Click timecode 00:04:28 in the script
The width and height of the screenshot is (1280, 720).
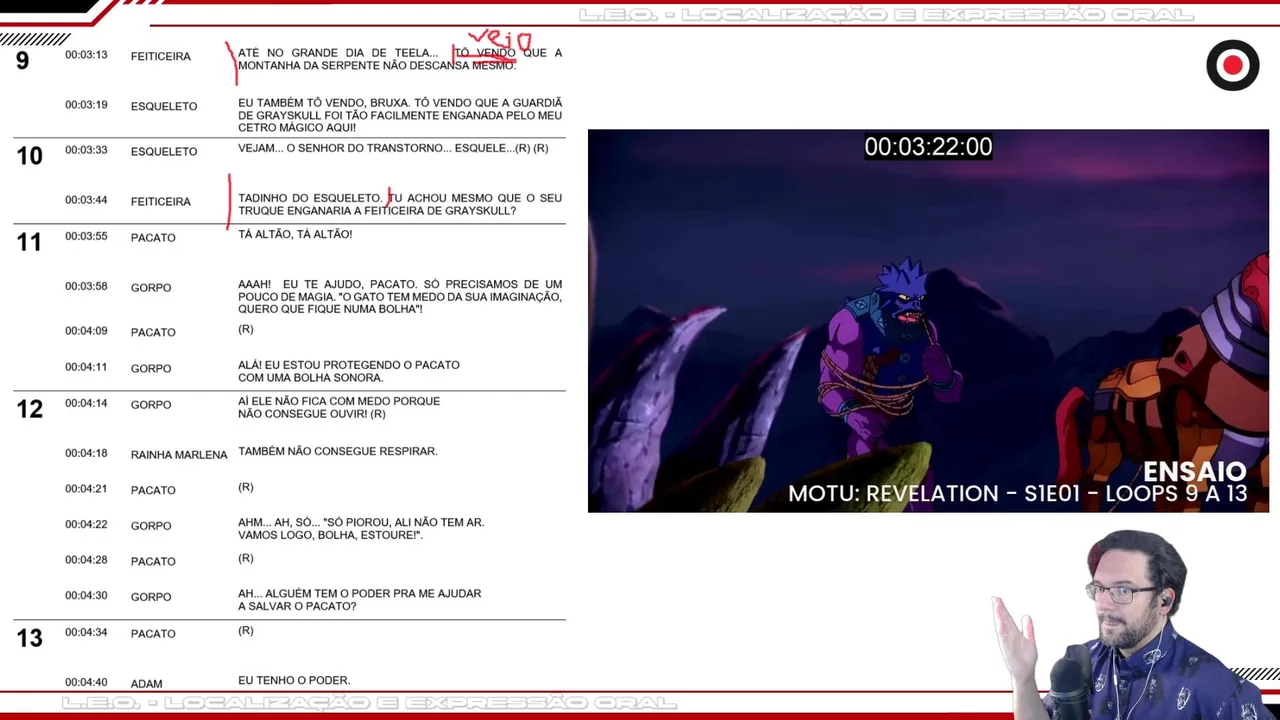point(86,560)
